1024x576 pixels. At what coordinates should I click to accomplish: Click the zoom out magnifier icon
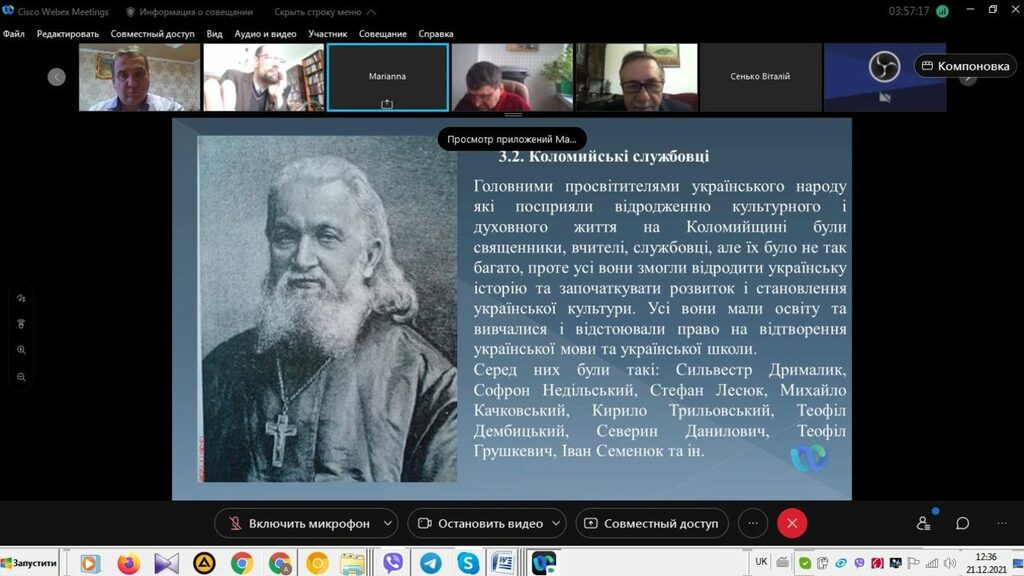click(21, 377)
